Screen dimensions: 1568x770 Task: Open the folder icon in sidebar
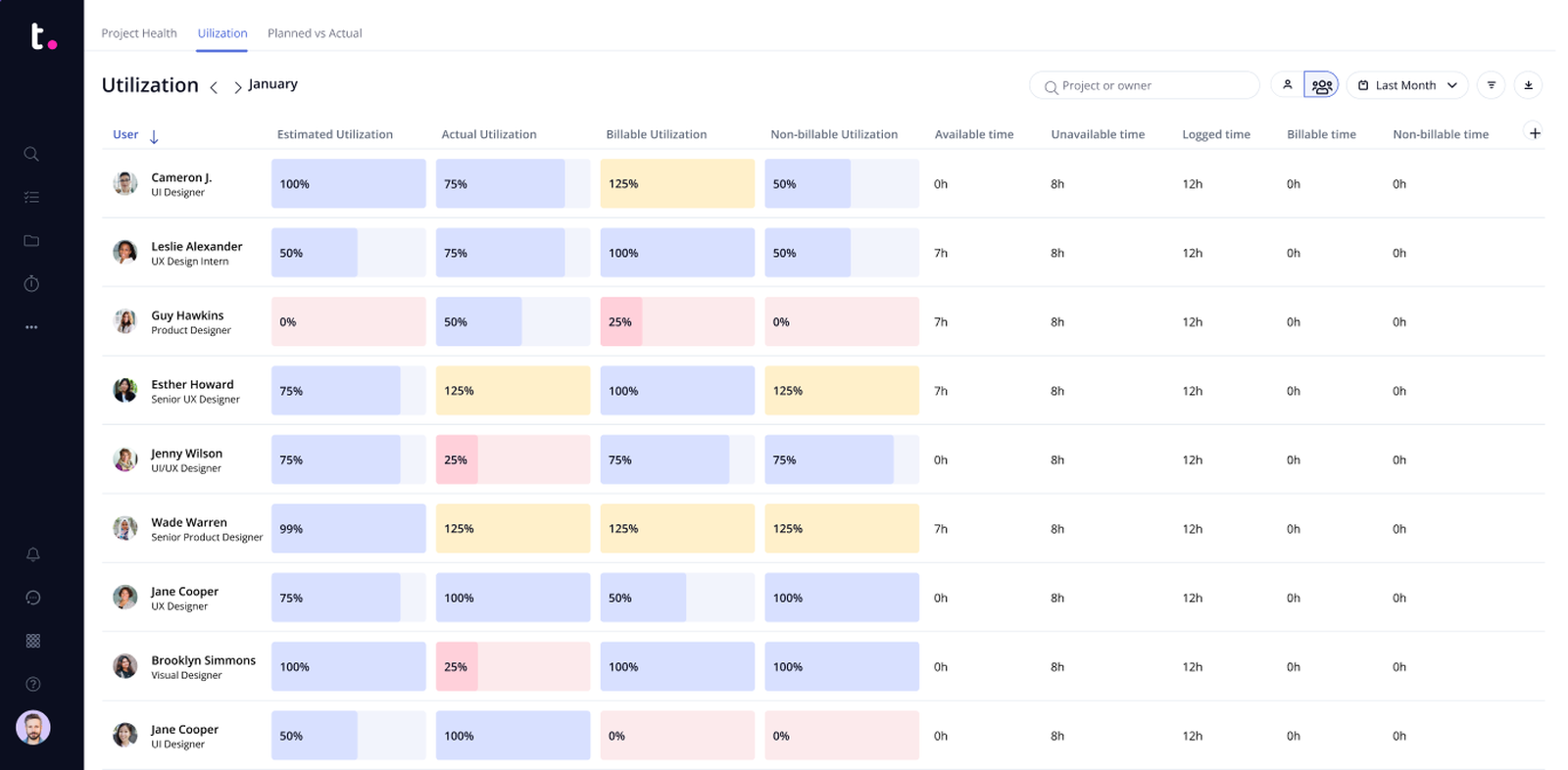click(x=31, y=241)
